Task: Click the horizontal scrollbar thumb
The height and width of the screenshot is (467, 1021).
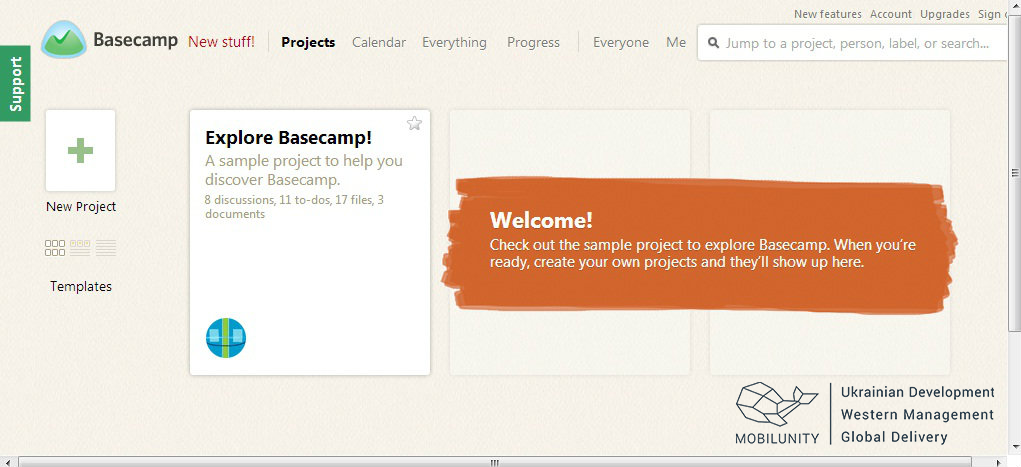Action: point(495,462)
